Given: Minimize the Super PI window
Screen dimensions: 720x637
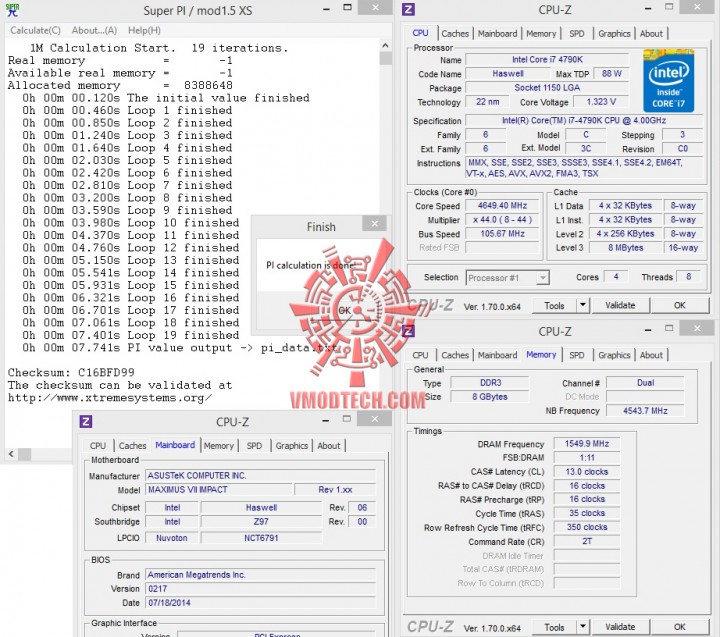Looking at the screenshot, I should [x=326, y=9].
